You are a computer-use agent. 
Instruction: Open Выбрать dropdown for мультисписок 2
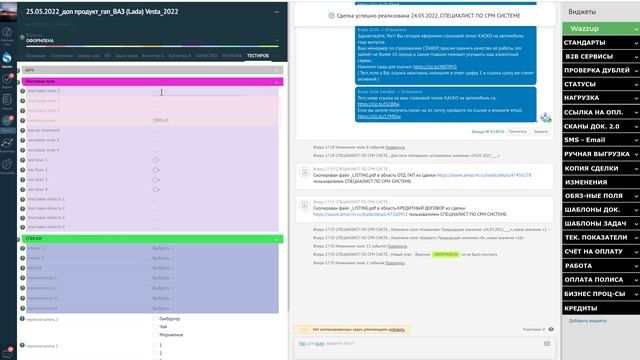[163, 288]
